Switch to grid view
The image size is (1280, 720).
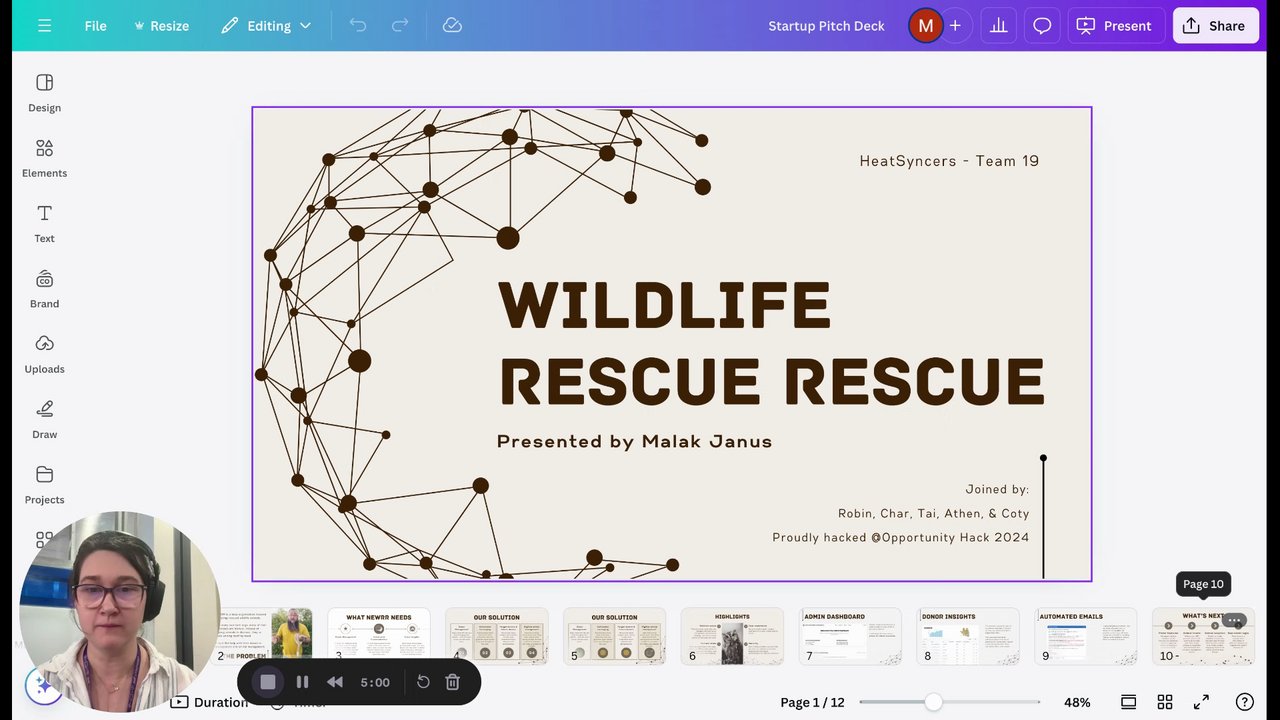[1165, 702]
